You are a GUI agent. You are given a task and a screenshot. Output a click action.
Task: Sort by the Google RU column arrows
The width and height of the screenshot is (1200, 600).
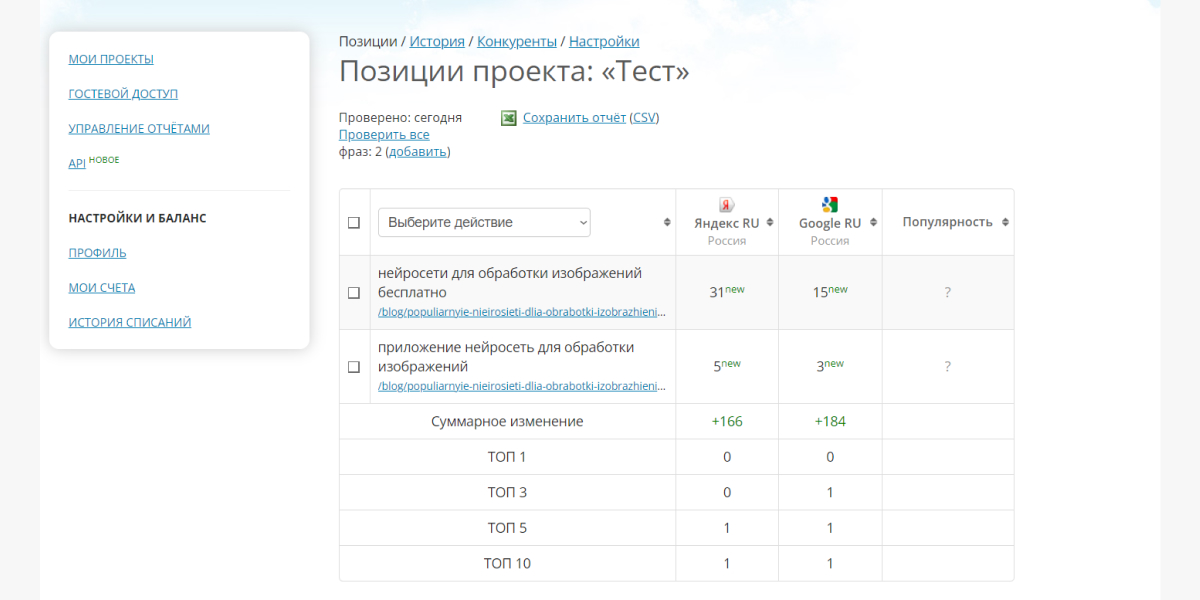coord(873,223)
